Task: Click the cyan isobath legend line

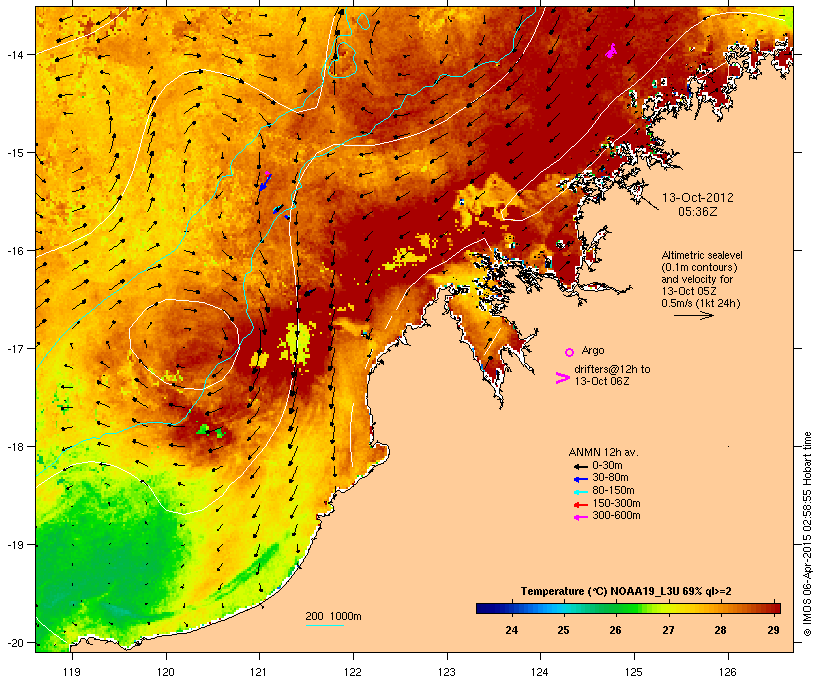Action: tap(324, 625)
